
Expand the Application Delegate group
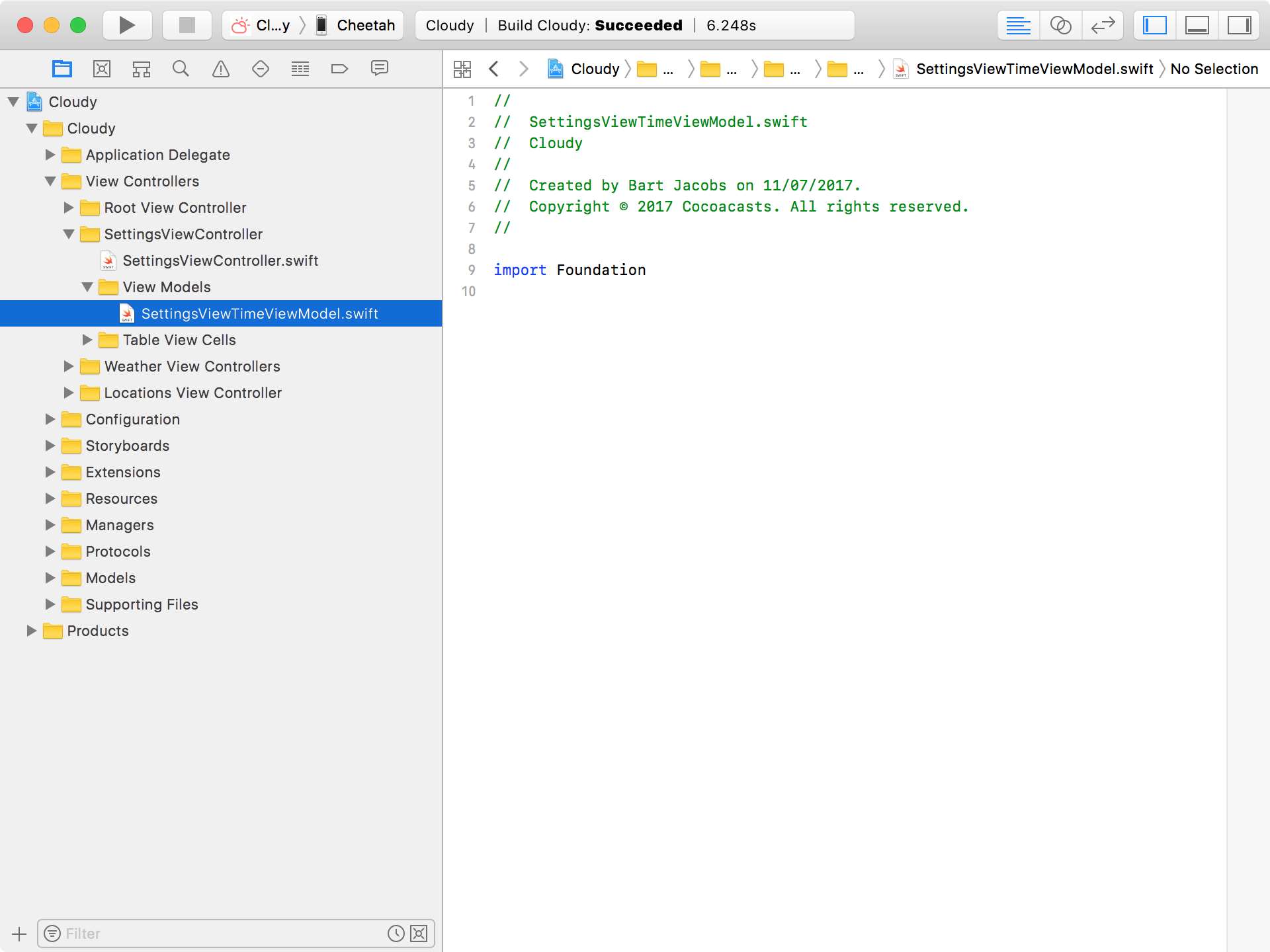pos(50,155)
